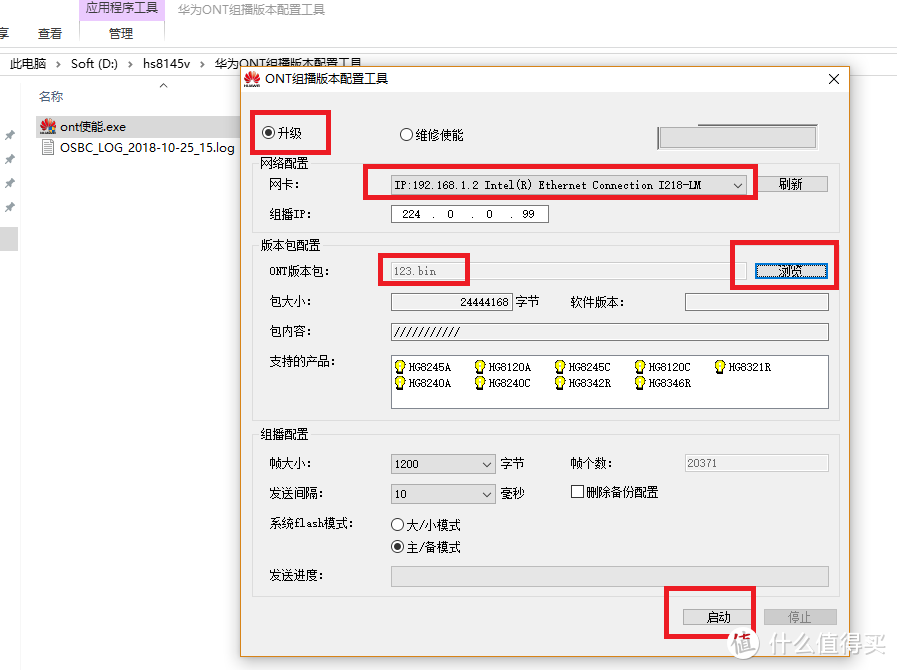Click the last octet 99 of 组播IP
Screen dimensions: 897x670
(528, 214)
